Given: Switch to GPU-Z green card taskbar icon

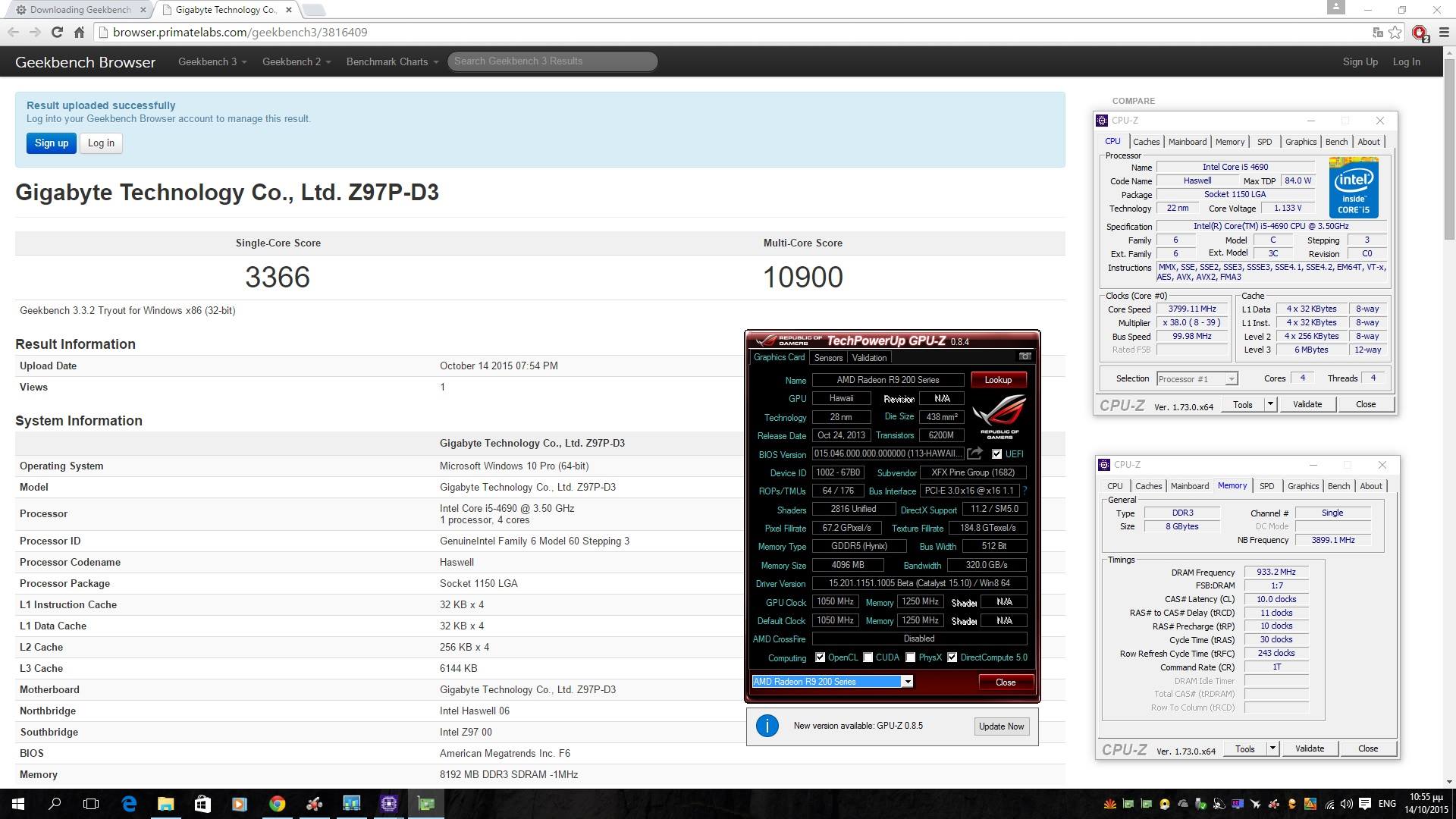Looking at the screenshot, I should click(x=426, y=804).
